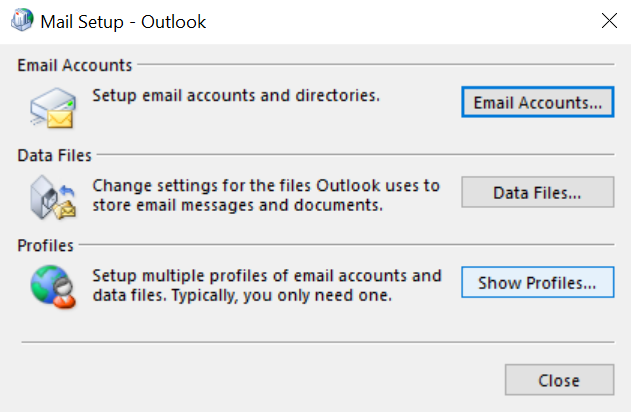The height and width of the screenshot is (412, 631).
Task: Click the globe and user Profiles icon
Action: point(53,287)
